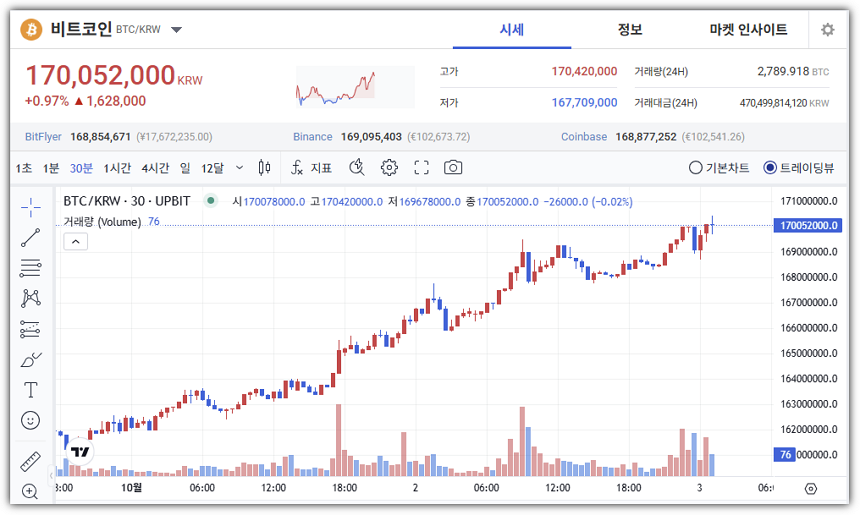Screen dimensions: 860x515
Task: Click the 거래량 (Volume) indicator label
Action: click(x=102, y=222)
